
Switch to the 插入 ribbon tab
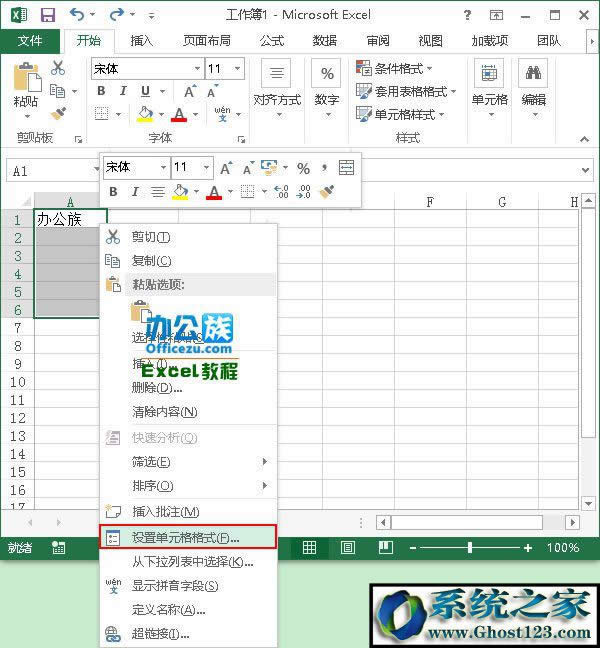[x=142, y=41]
